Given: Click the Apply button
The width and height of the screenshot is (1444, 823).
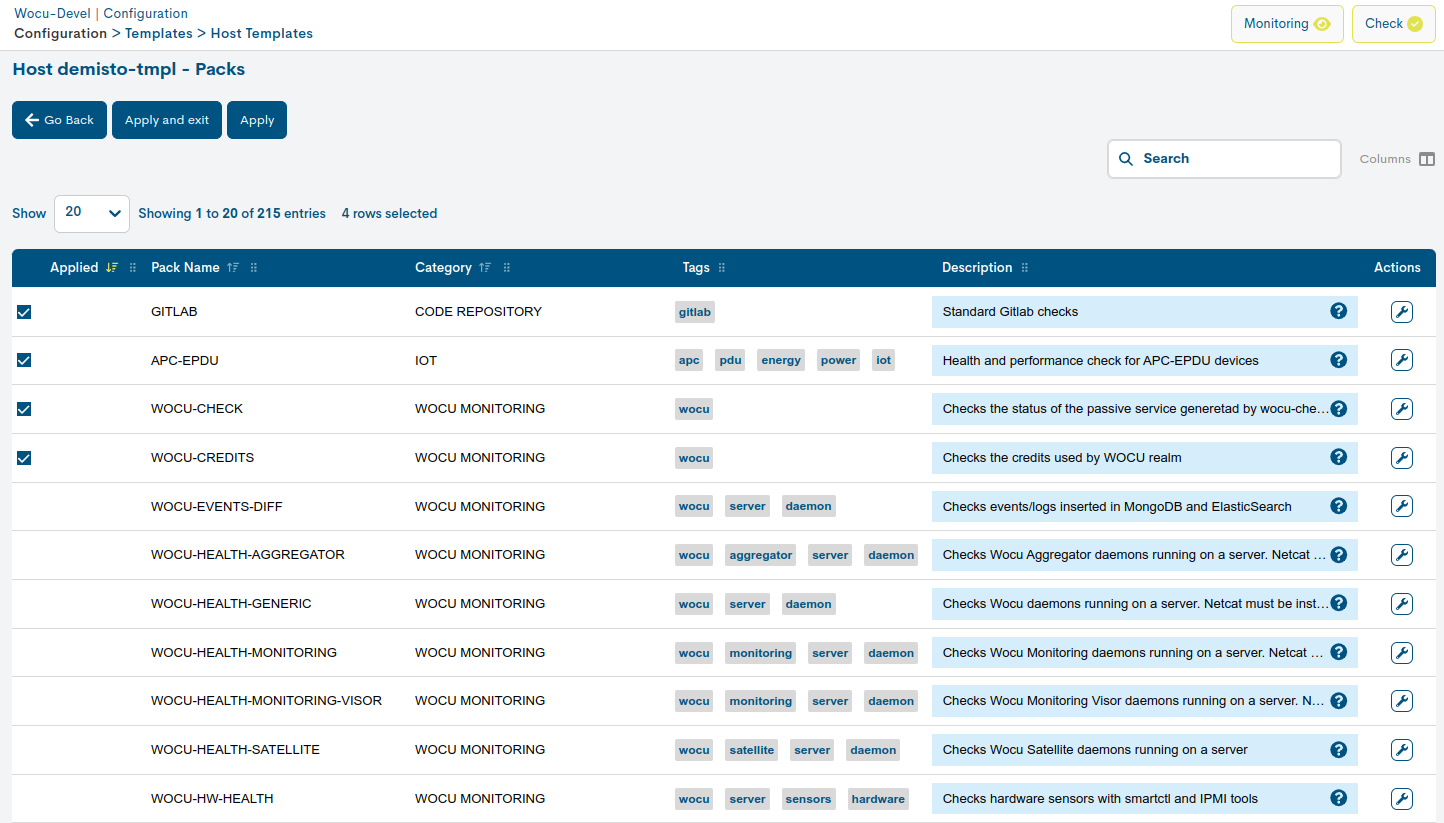Looking at the screenshot, I should [257, 120].
